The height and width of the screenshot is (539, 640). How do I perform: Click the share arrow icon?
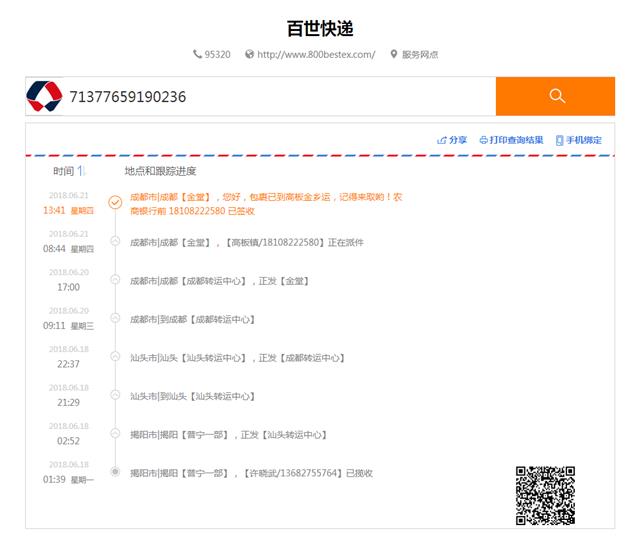point(441,140)
